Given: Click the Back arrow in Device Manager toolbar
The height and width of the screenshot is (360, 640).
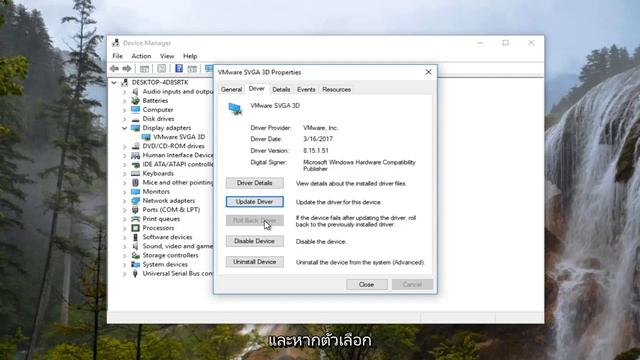Looking at the screenshot, I should [x=114, y=69].
